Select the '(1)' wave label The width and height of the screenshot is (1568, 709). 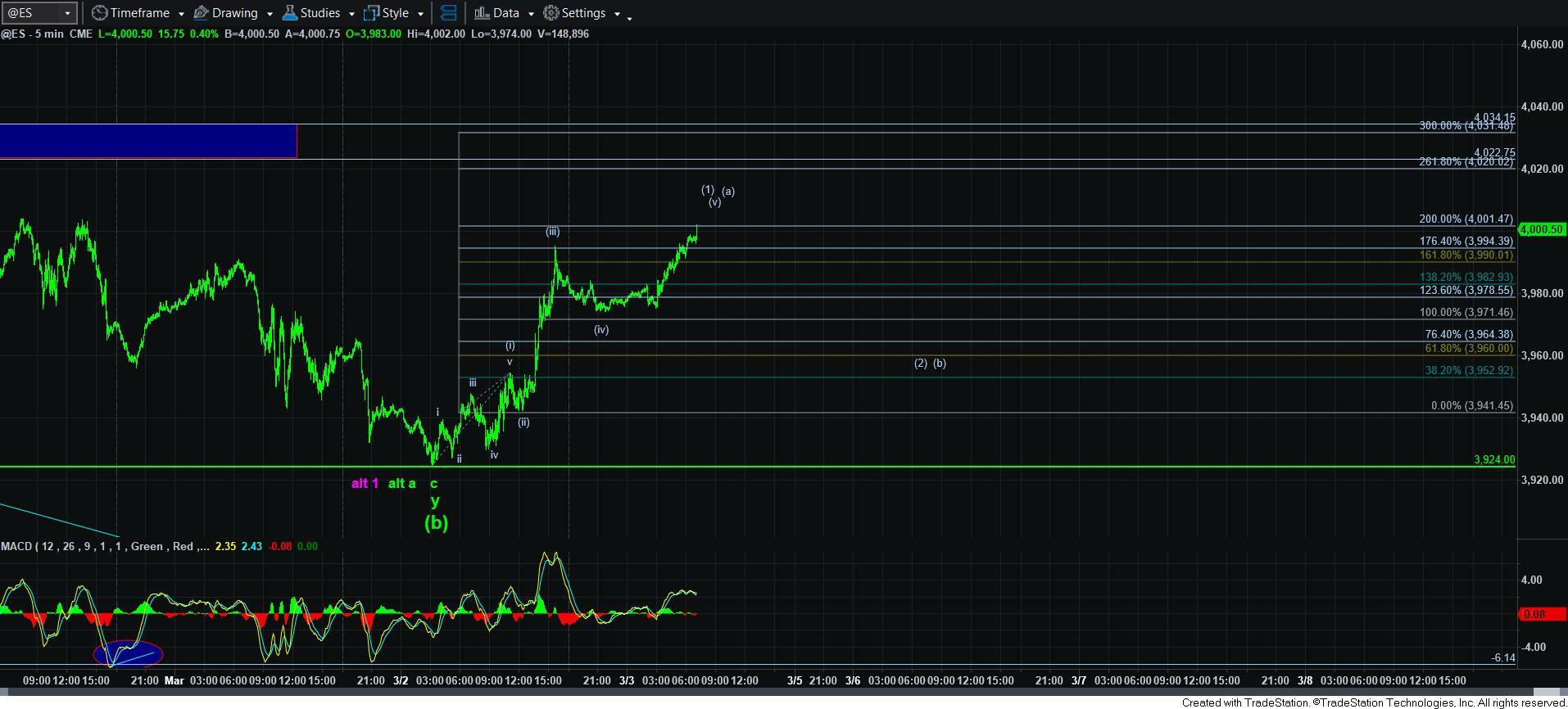pos(708,190)
